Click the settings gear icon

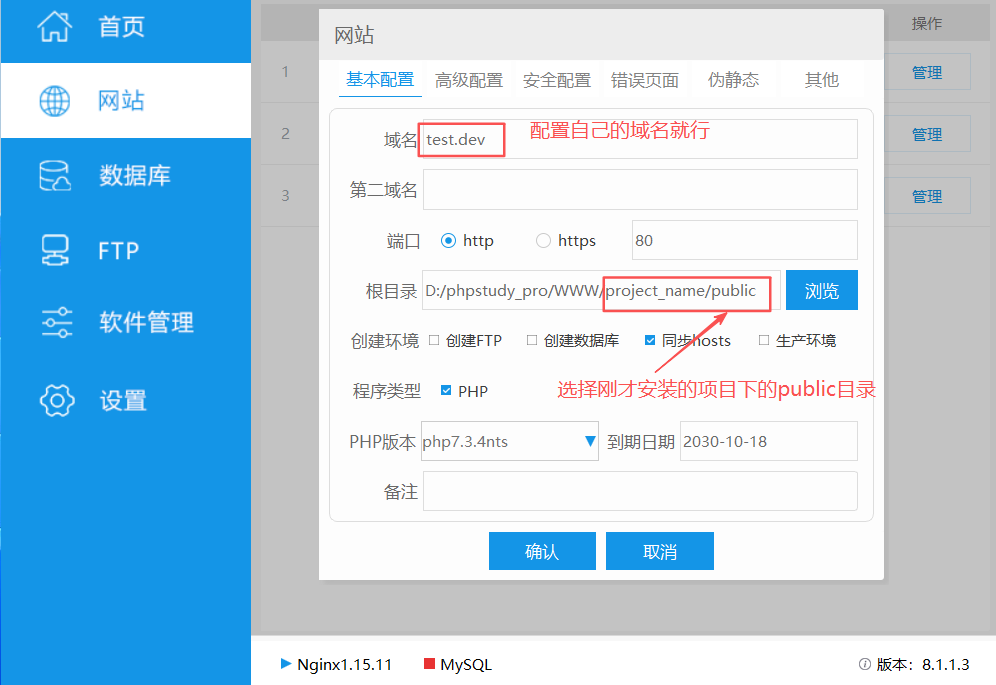tap(56, 401)
